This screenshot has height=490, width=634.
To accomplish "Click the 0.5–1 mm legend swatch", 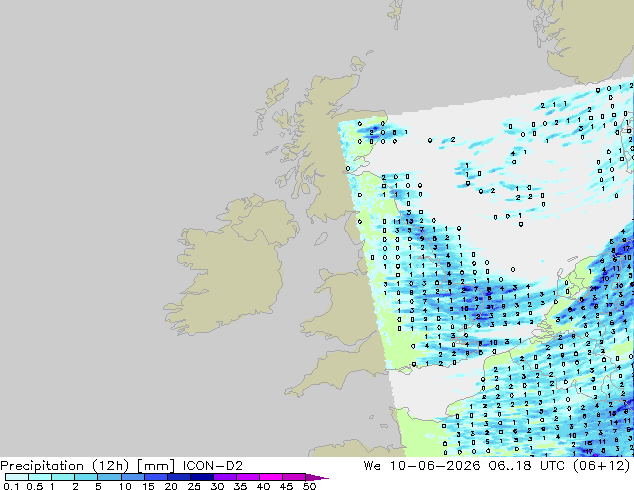I will 40,477.
